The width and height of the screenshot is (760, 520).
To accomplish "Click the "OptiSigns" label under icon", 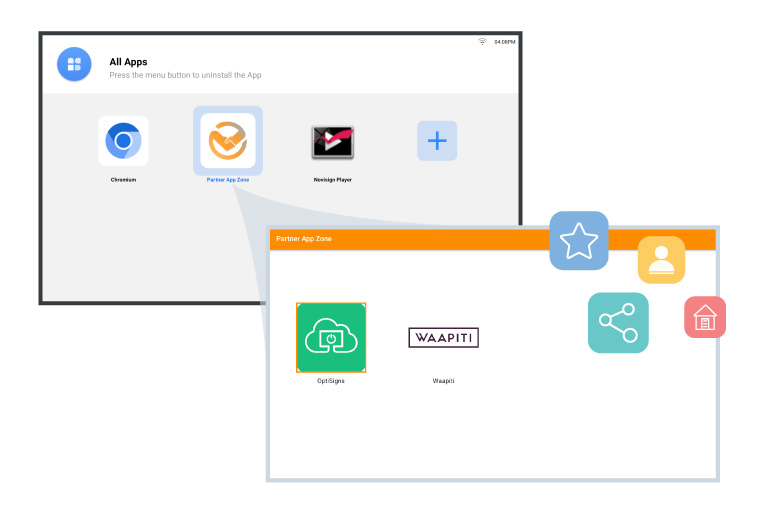I will (331, 381).
